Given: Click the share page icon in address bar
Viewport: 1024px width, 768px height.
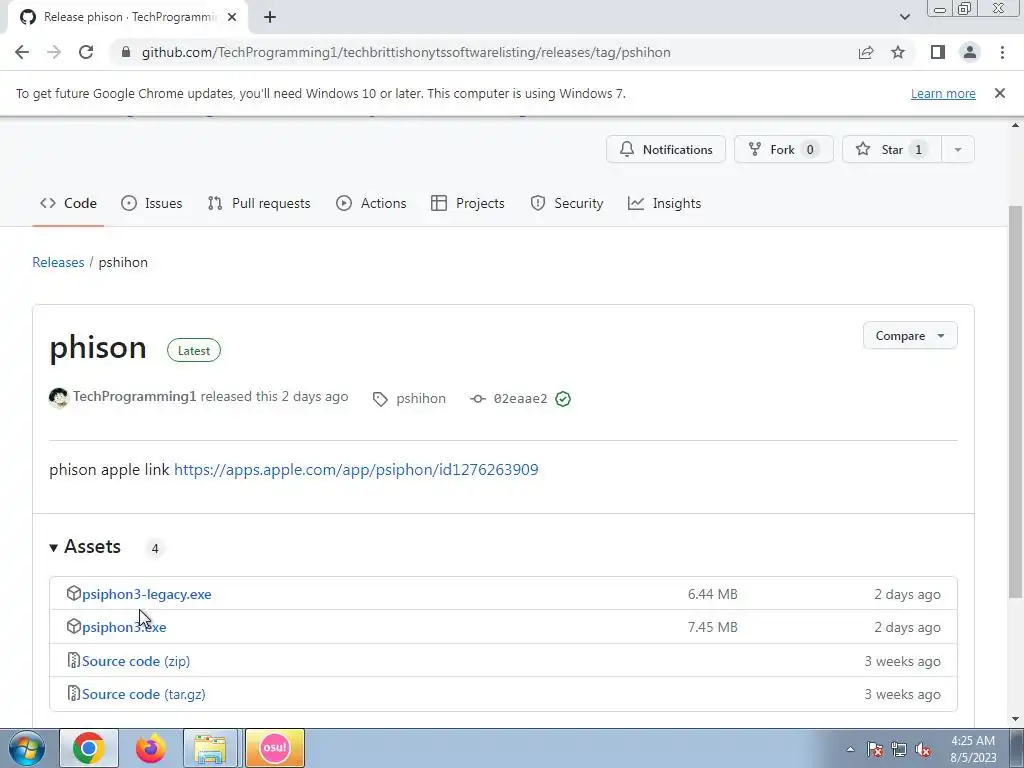Looking at the screenshot, I should 866,52.
